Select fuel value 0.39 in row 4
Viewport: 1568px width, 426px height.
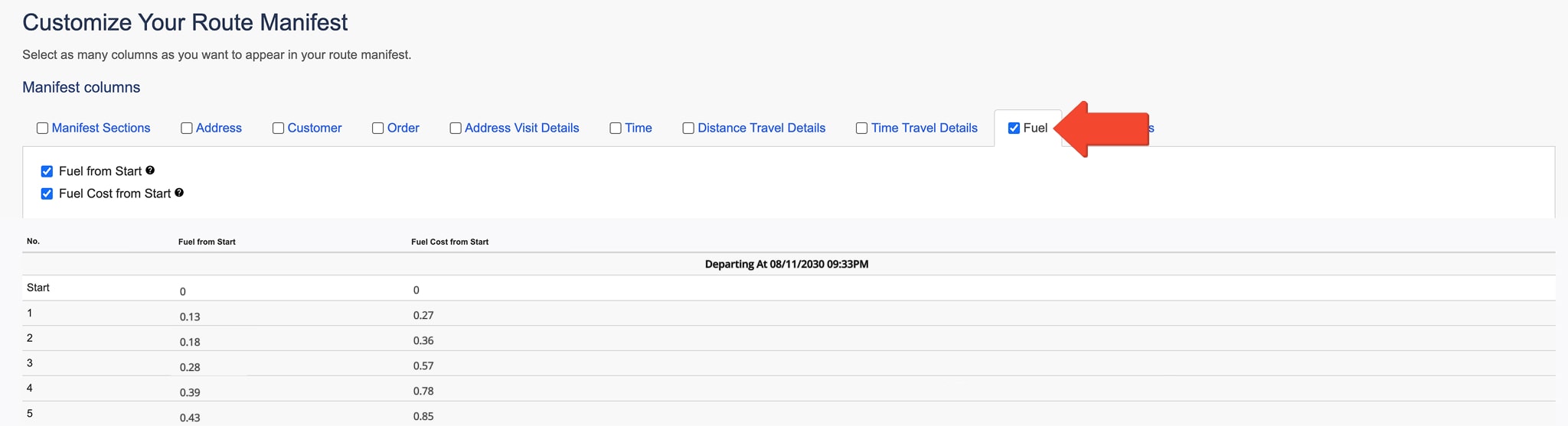pos(190,392)
